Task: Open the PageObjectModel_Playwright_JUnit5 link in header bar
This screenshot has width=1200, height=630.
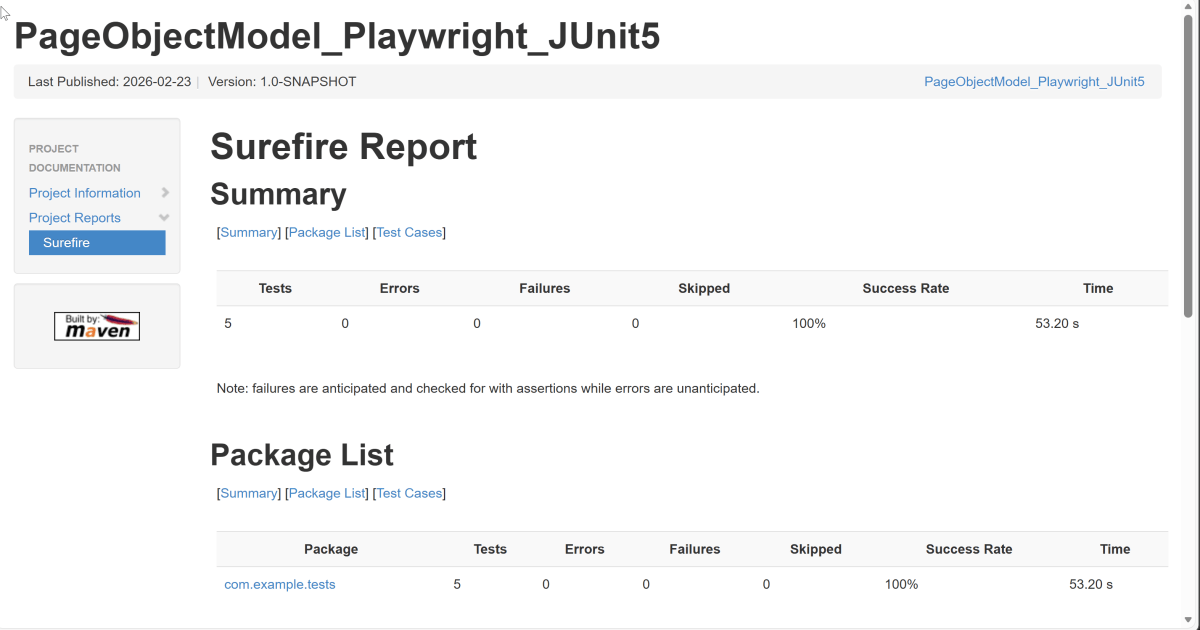Action: 1034,82
